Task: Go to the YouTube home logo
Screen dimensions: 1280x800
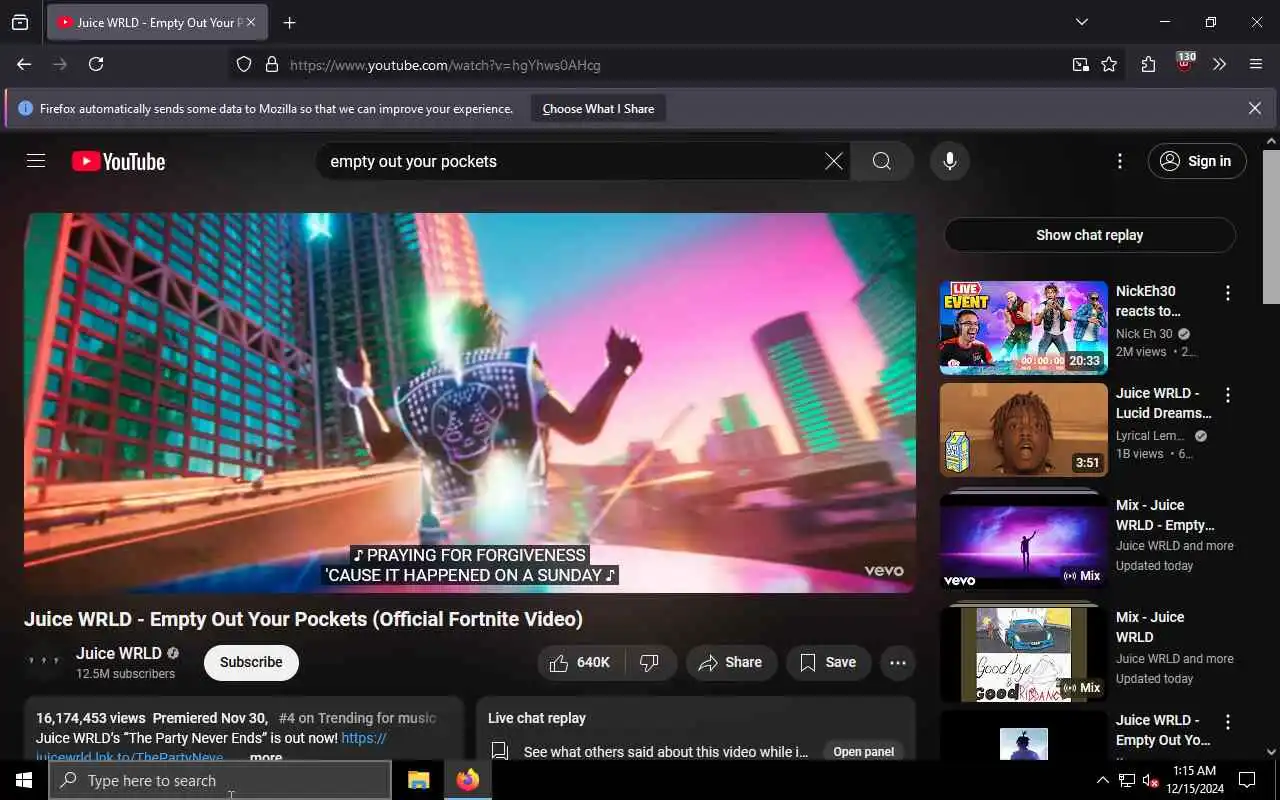Action: point(118,161)
